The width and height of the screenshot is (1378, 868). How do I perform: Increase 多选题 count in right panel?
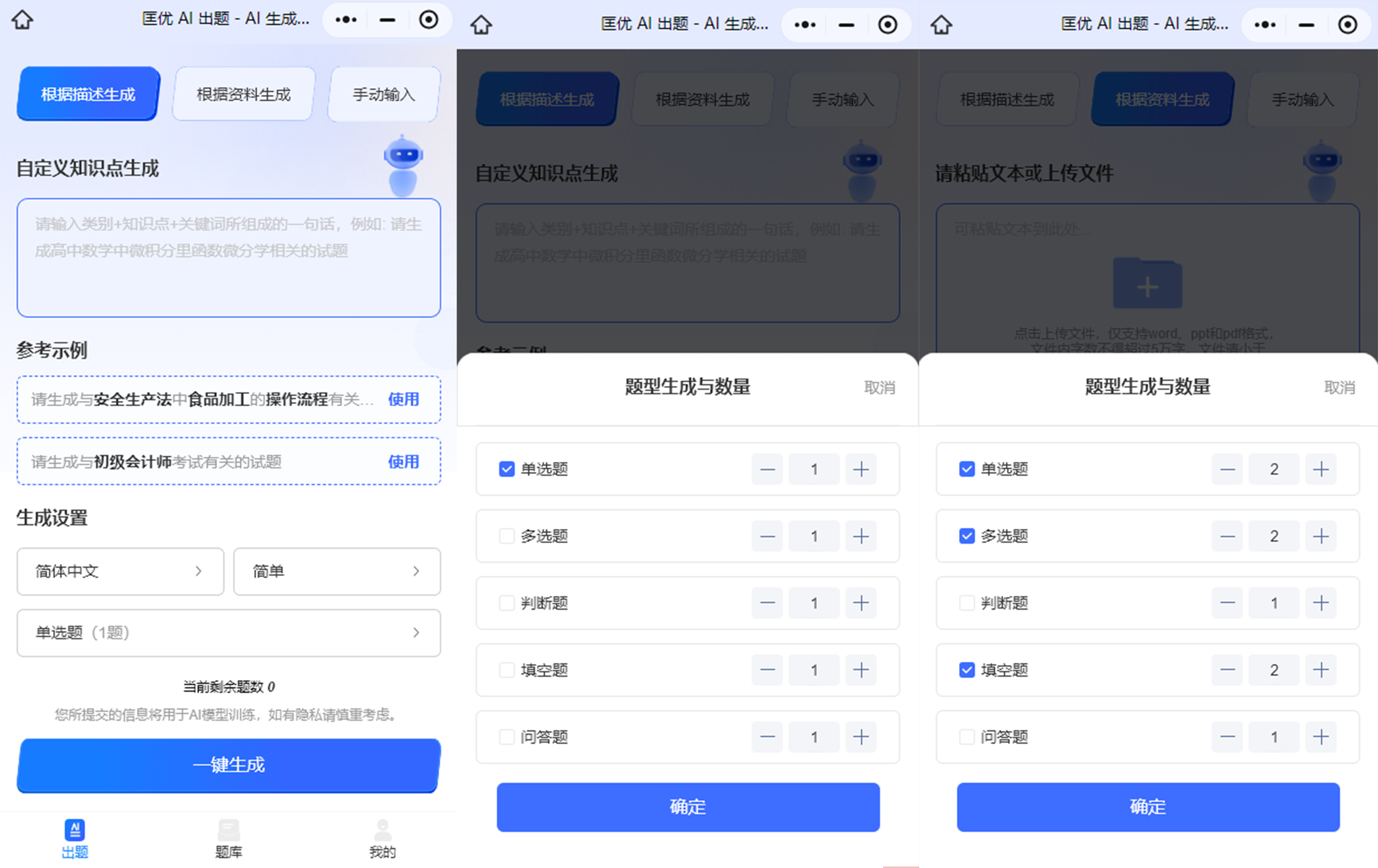1321,536
